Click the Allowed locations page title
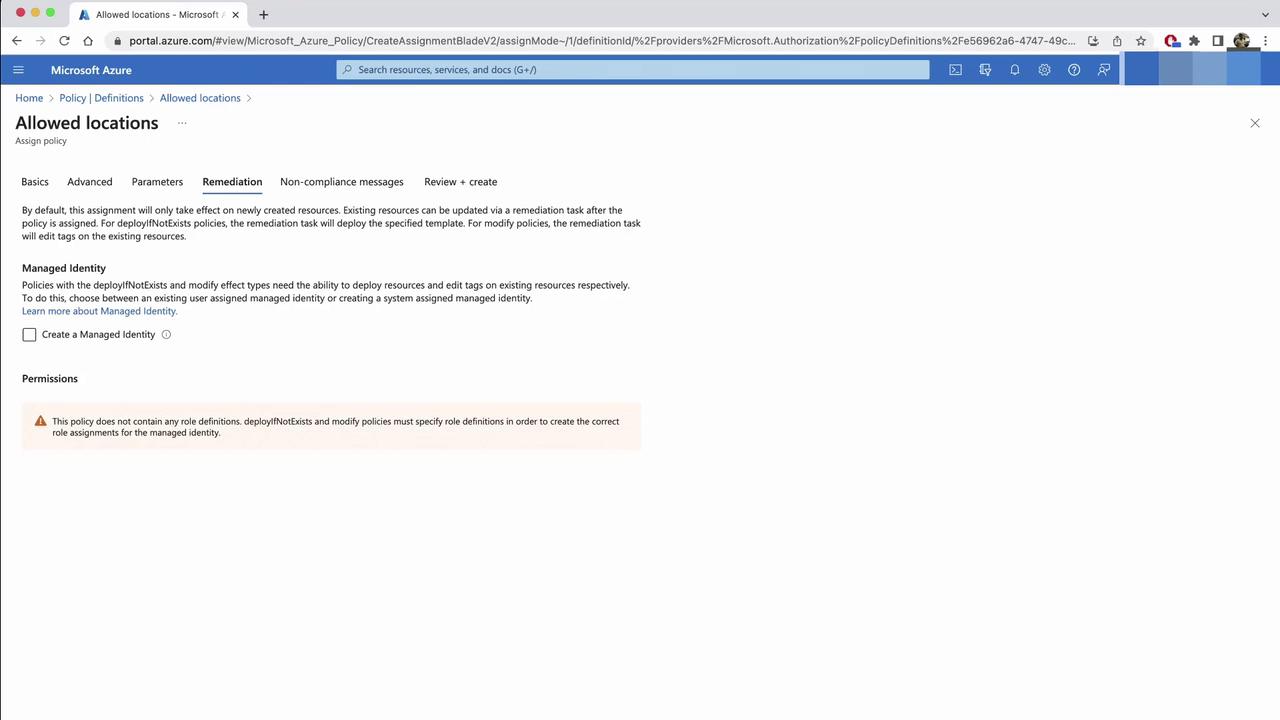Viewport: 1280px width, 720px height. point(87,123)
